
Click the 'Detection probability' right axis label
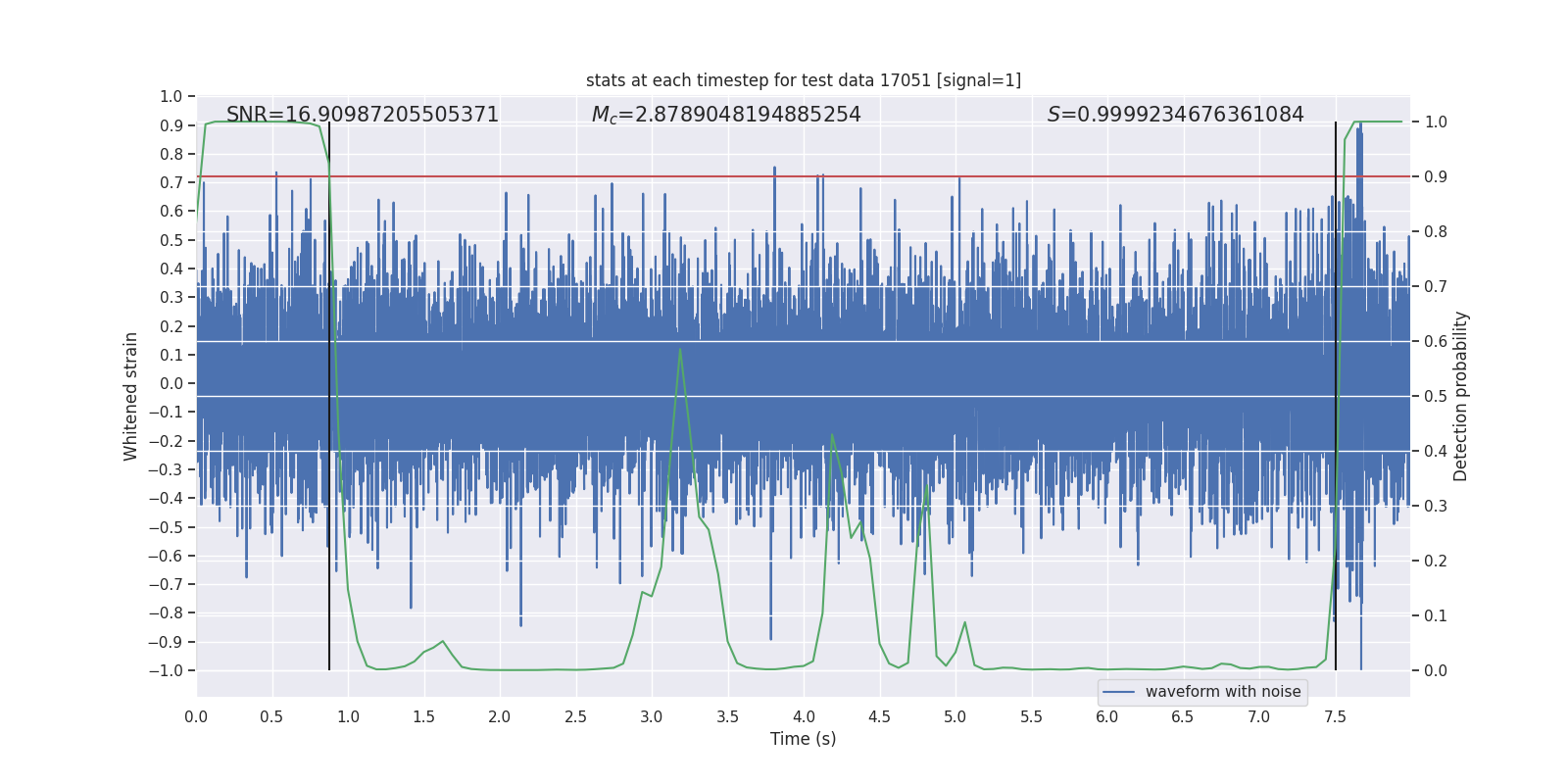1461,396
